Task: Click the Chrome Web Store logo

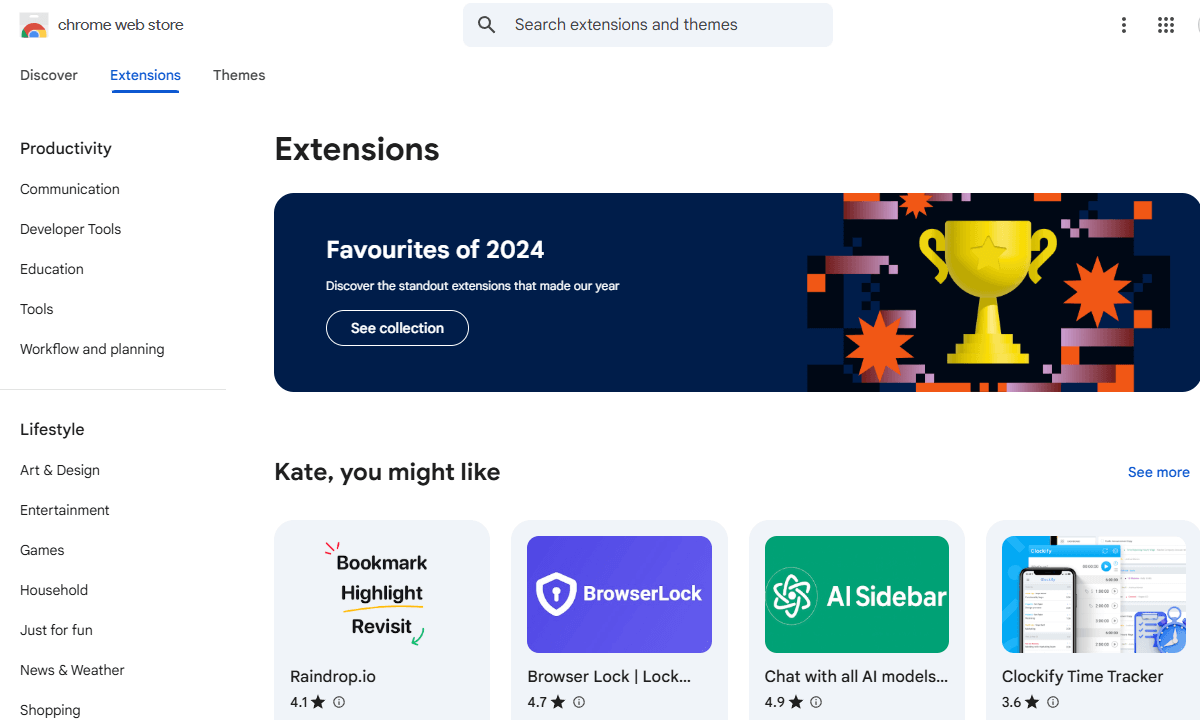Action: pyautogui.click(x=100, y=25)
